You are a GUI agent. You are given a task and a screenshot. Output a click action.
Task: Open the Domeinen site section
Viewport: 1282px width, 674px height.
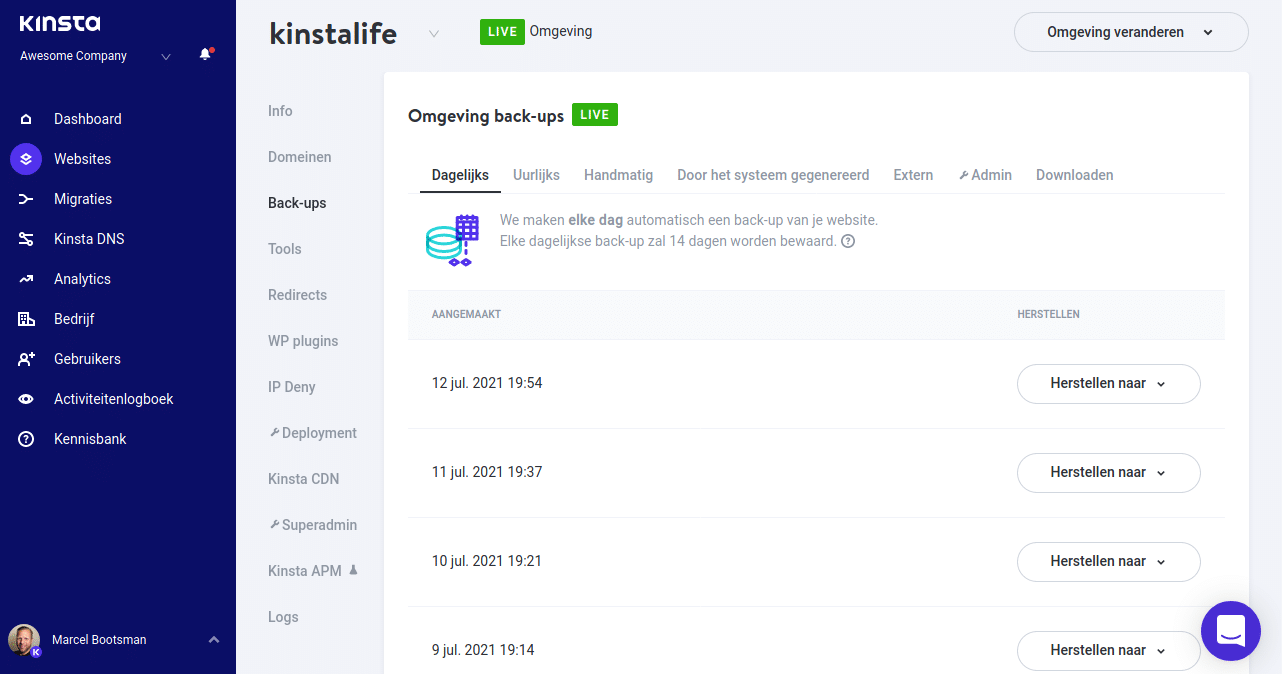point(300,157)
